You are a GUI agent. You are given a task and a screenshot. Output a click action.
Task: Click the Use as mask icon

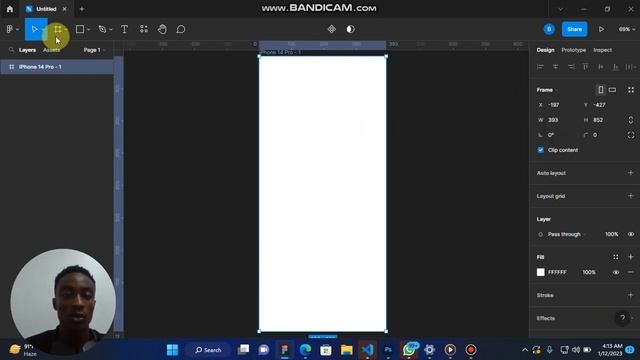click(350, 29)
